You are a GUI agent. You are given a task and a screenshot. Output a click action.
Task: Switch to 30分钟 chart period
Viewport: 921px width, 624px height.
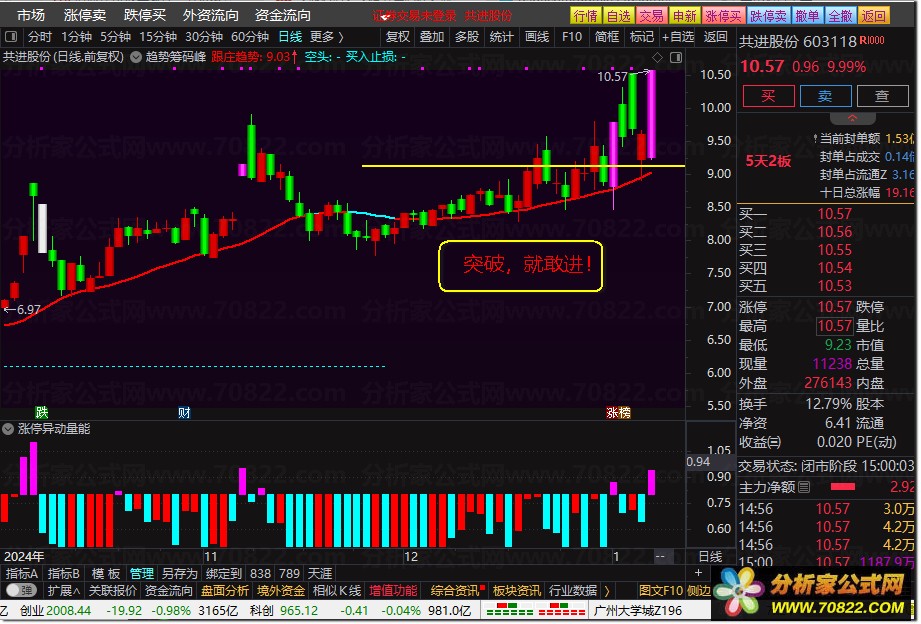(x=204, y=37)
